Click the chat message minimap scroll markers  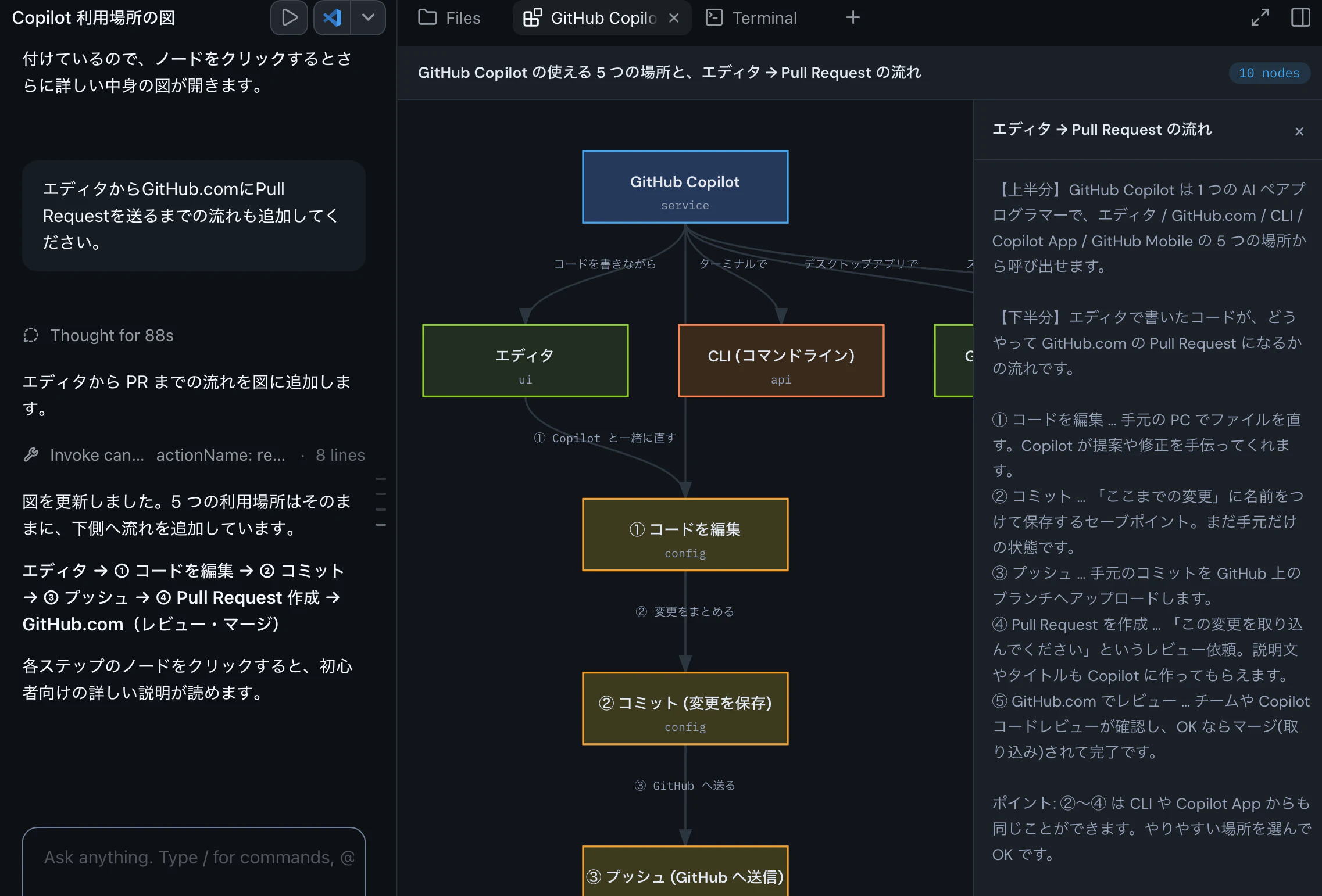coord(381,501)
